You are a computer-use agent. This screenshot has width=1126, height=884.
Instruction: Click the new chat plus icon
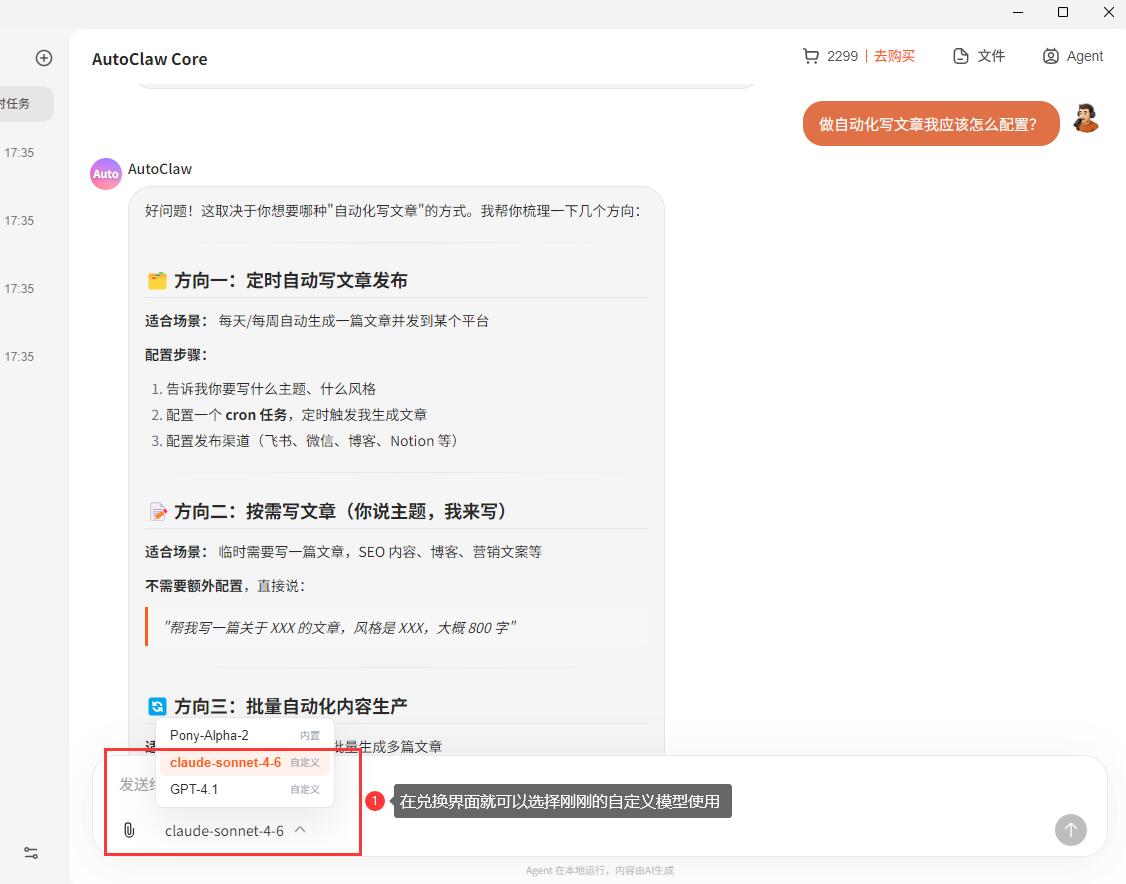pos(44,58)
